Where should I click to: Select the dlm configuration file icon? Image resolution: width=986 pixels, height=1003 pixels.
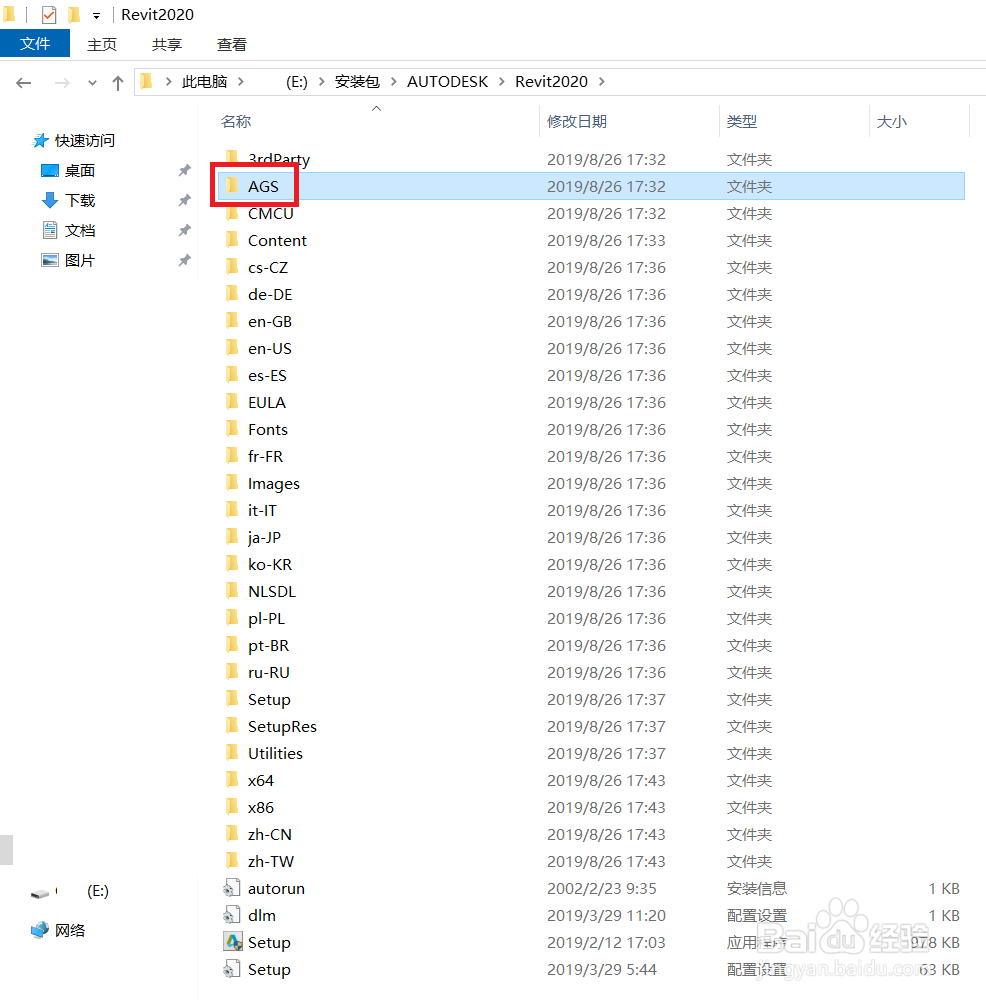pos(232,915)
